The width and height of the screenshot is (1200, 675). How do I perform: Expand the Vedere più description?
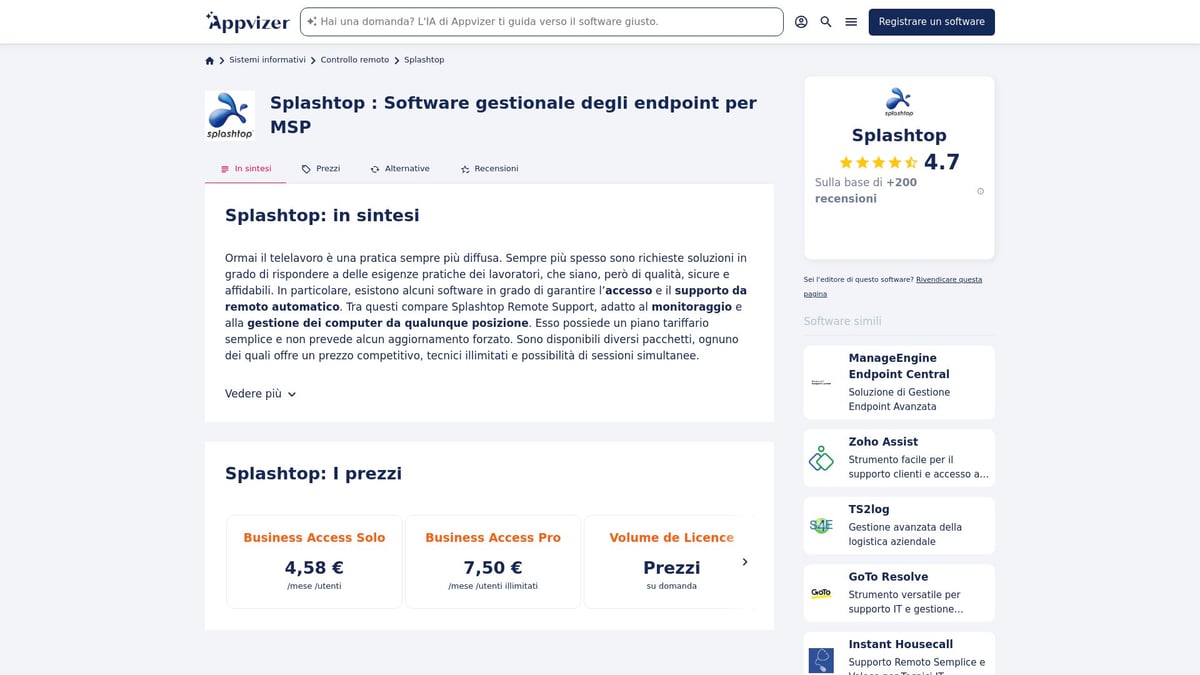(x=258, y=393)
